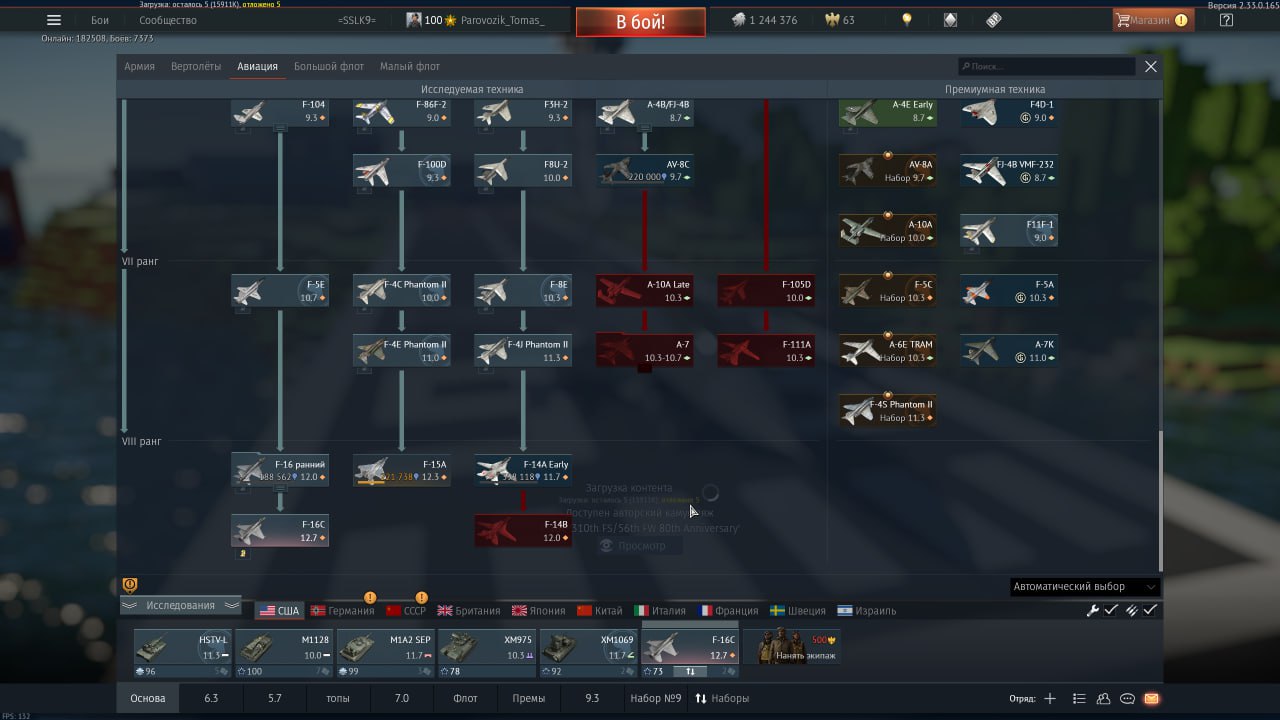This screenshot has width=1280, height=720.
Task: Expand the F-104 group bracket
Action: 280,128
